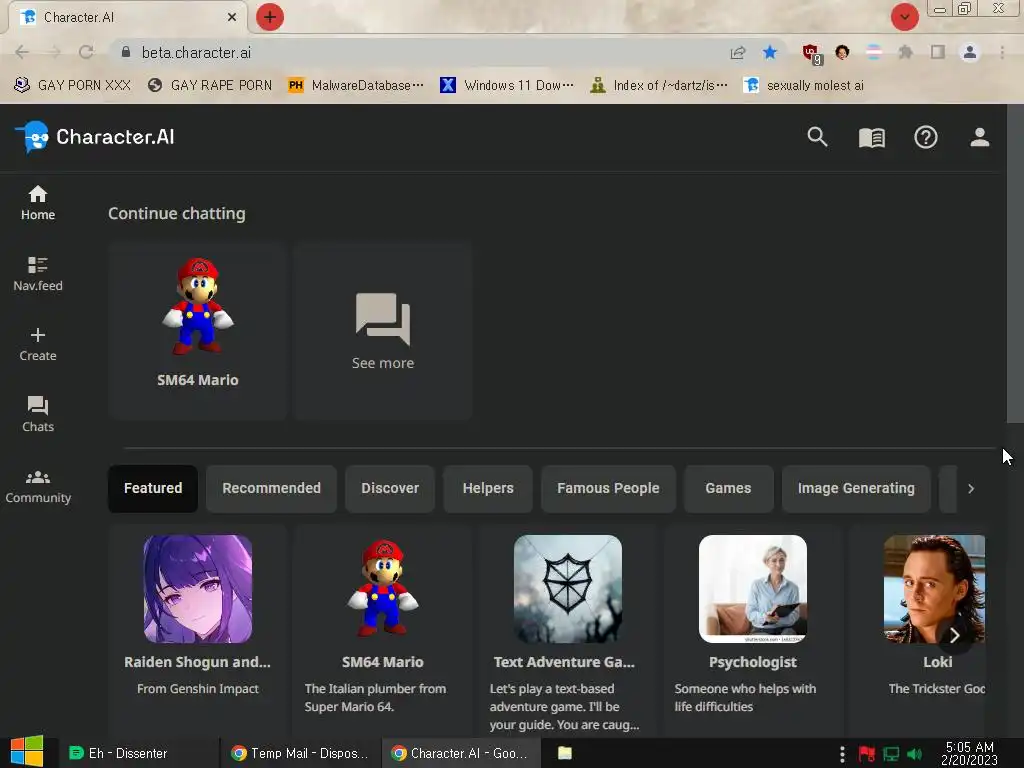Open the Index of /~dartz/is bookmark
This screenshot has height=768, width=1024.
[x=658, y=85]
